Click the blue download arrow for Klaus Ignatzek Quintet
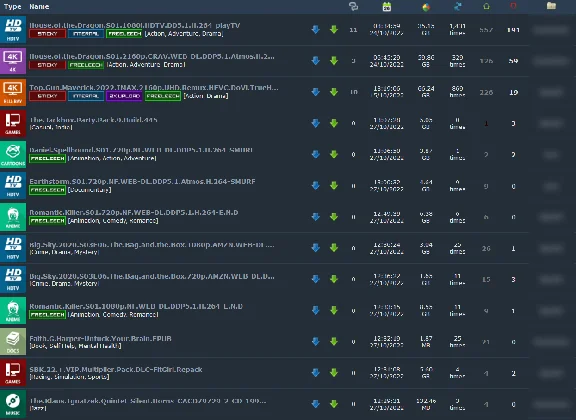 [316, 404]
